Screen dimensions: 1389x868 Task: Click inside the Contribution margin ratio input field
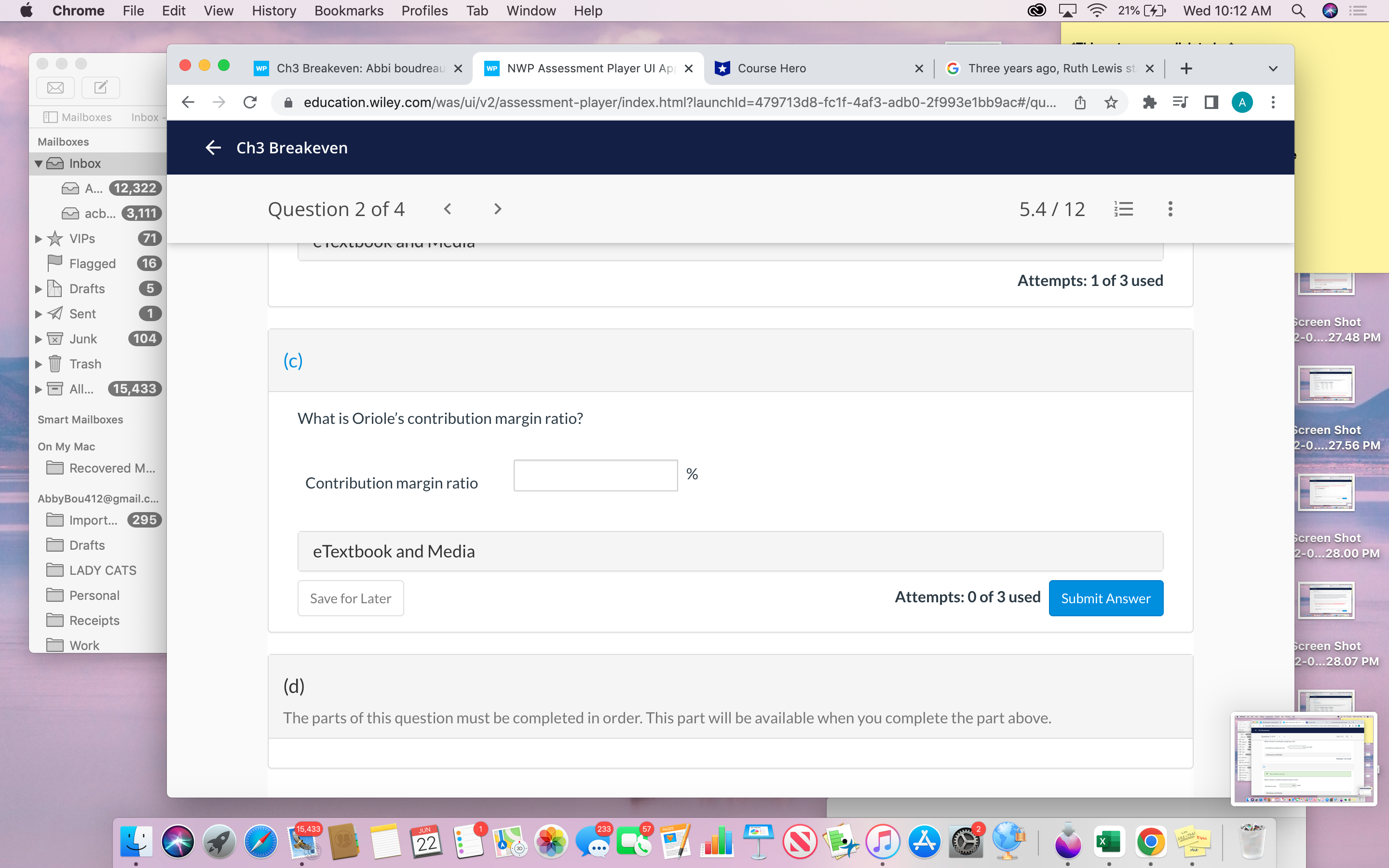click(x=595, y=475)
